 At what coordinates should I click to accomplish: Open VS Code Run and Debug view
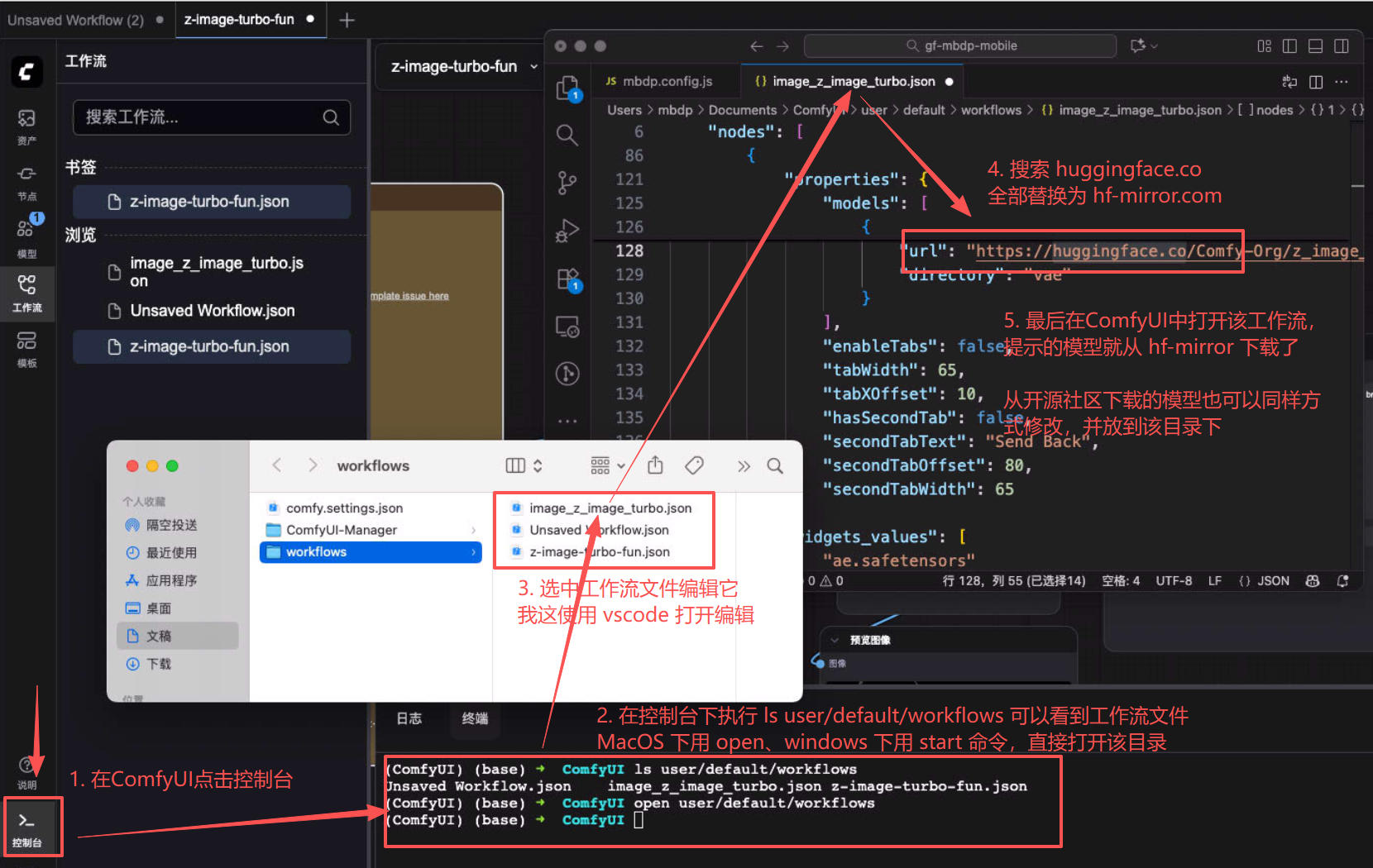(567, 231)
